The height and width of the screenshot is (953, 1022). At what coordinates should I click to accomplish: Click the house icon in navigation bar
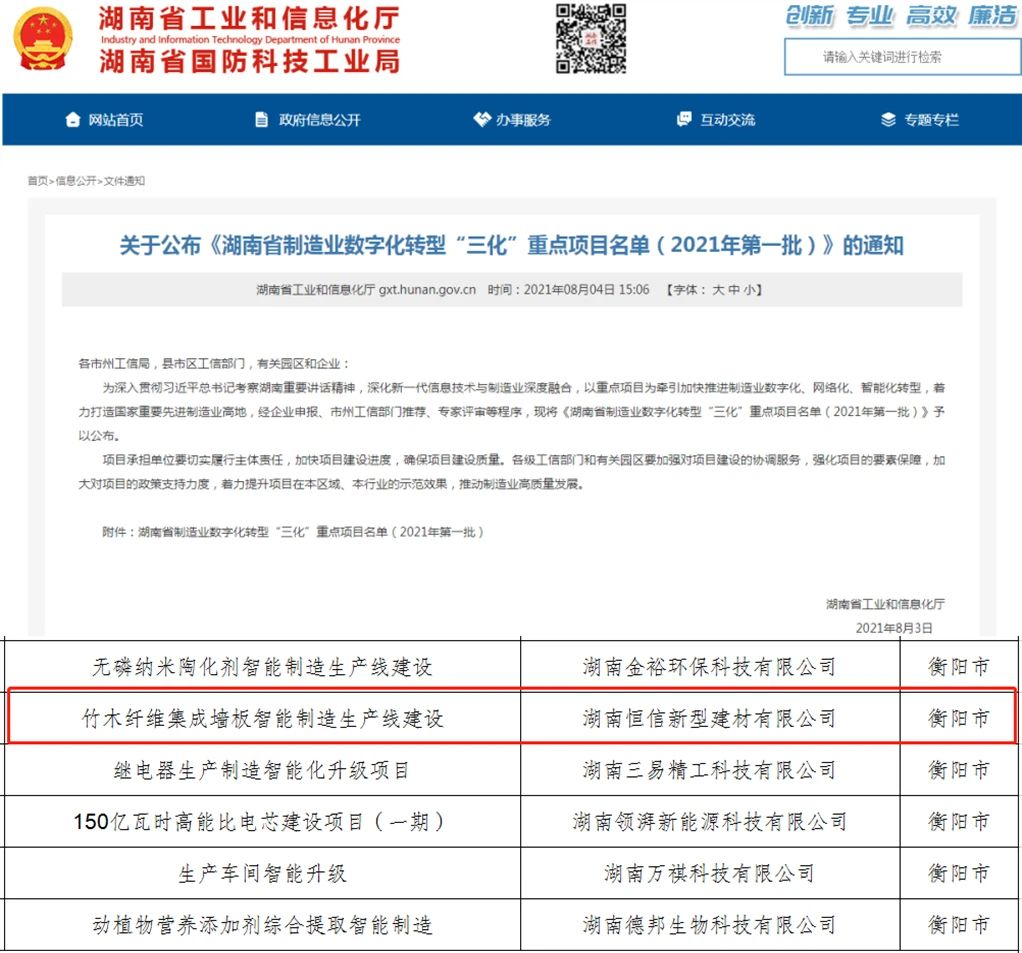(72, 120)
